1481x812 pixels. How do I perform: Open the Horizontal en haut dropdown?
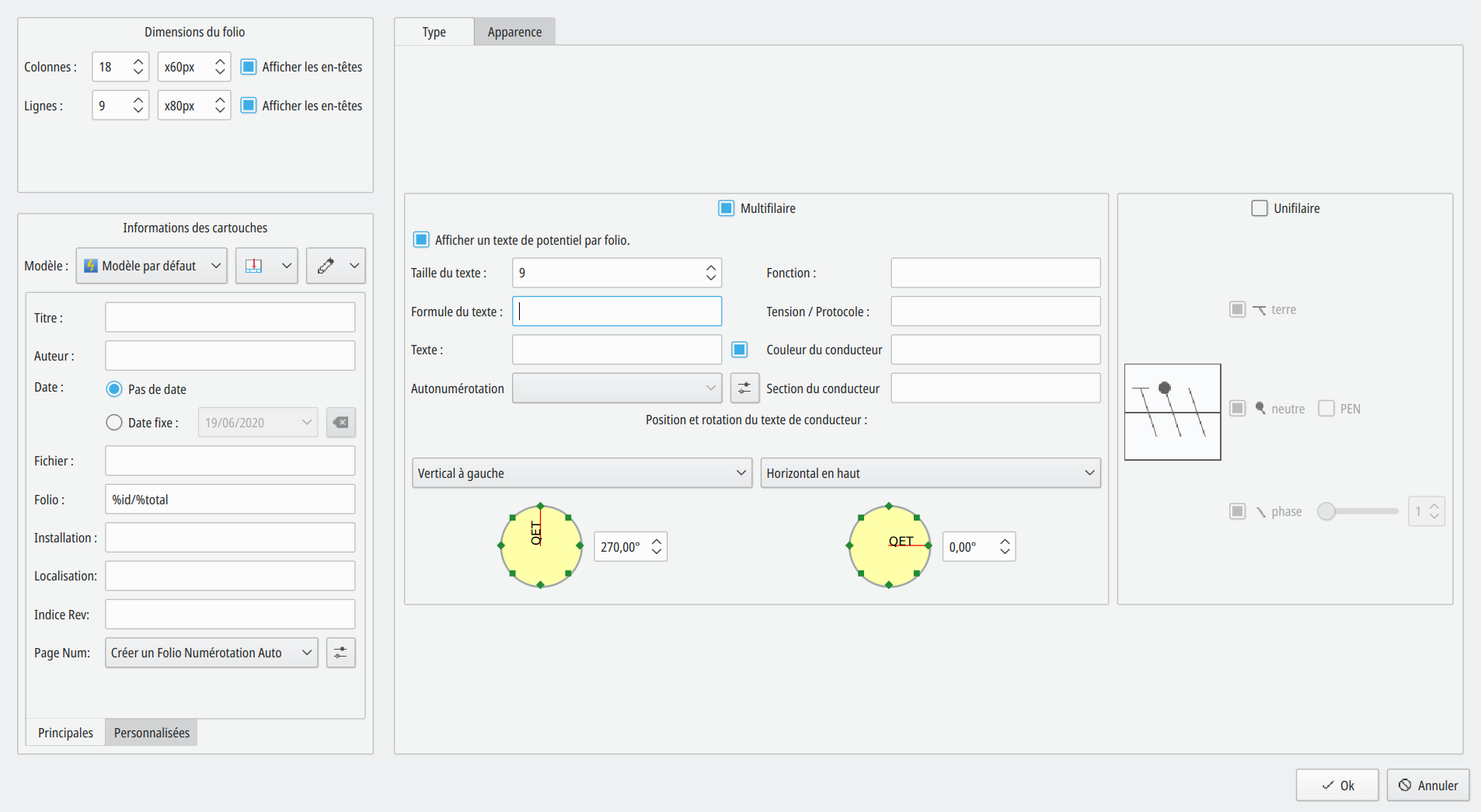tap(930, 473)
